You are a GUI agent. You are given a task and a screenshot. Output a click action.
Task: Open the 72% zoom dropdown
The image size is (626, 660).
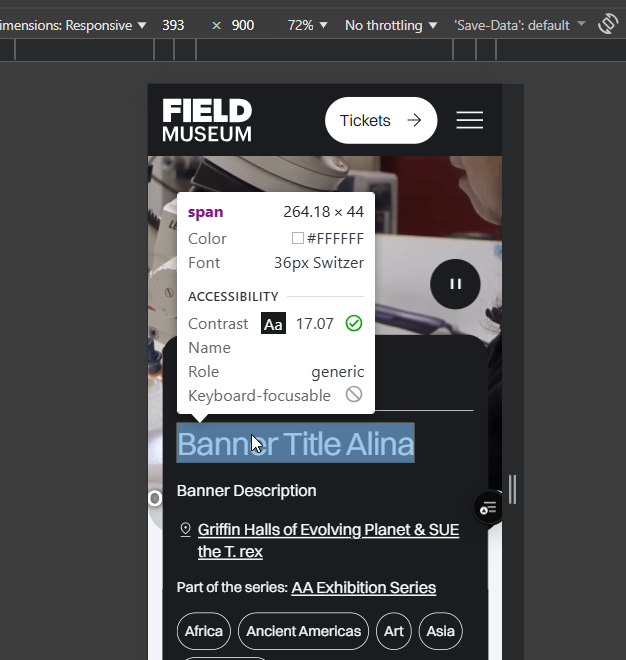(x=307, y=25)
